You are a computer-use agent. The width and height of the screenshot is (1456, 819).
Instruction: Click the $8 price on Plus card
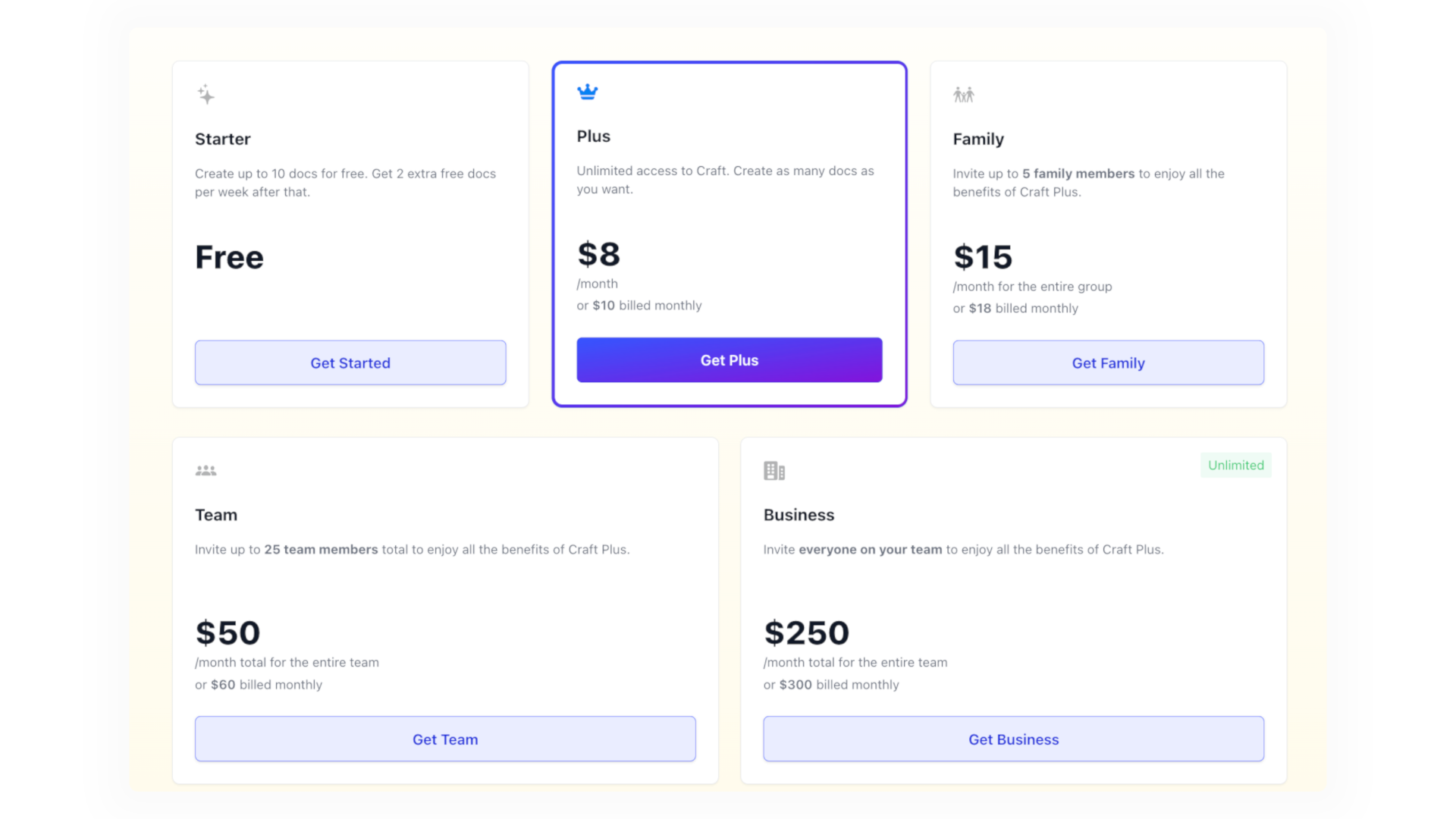click(x=598, y=255)
